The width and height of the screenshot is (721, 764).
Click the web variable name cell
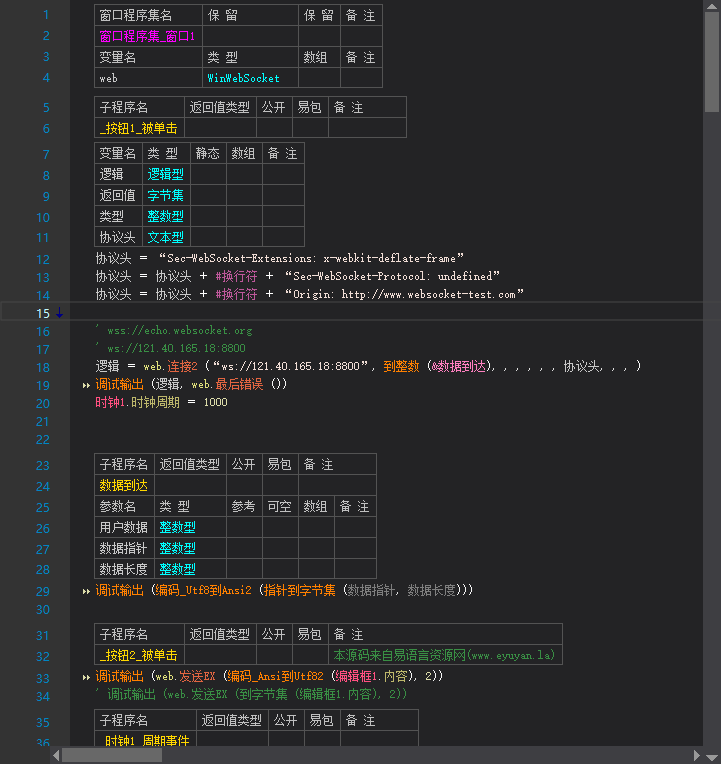[148, 78]
